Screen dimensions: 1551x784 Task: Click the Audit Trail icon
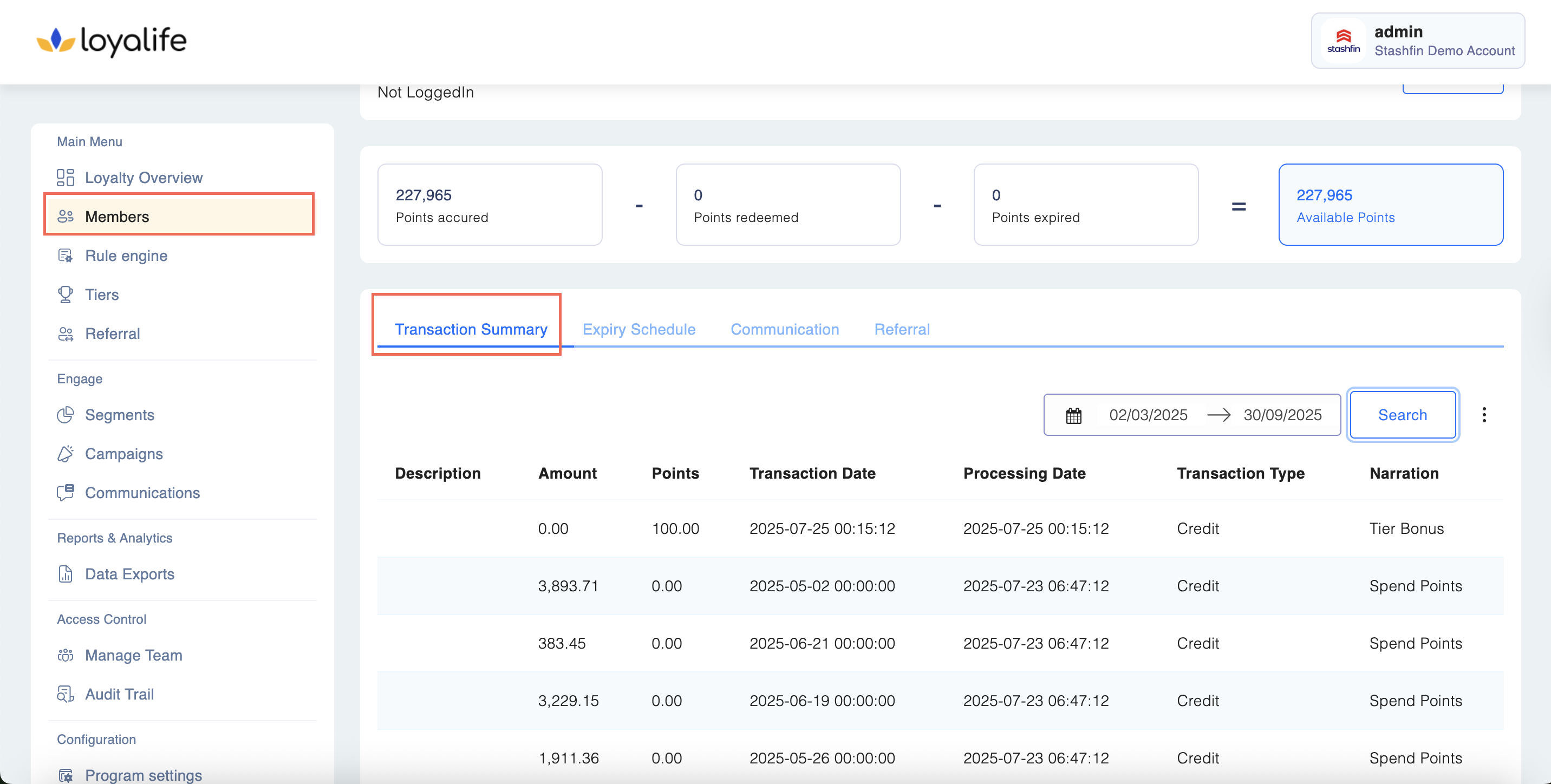(x=65, y=694)
